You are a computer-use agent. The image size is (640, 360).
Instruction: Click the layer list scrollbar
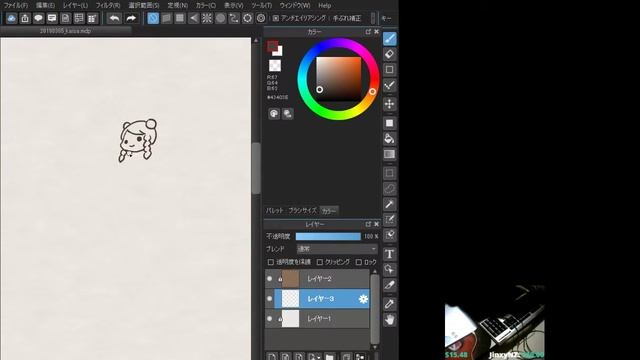click(x=375, y=308)
